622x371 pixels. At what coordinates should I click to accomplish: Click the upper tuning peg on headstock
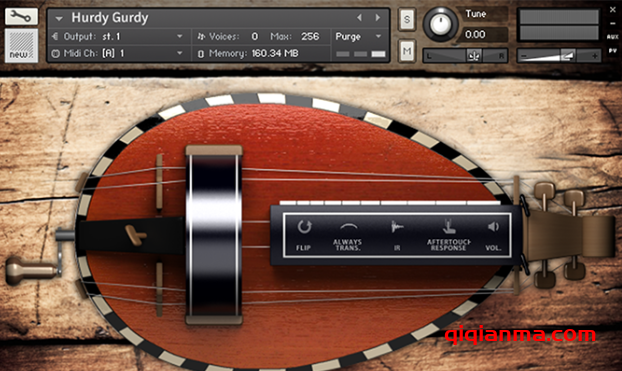pyautogui.click(x=544, y=192)
